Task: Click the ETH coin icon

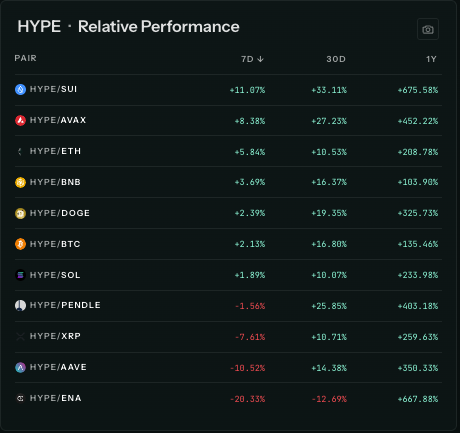Action: point(20,151)
